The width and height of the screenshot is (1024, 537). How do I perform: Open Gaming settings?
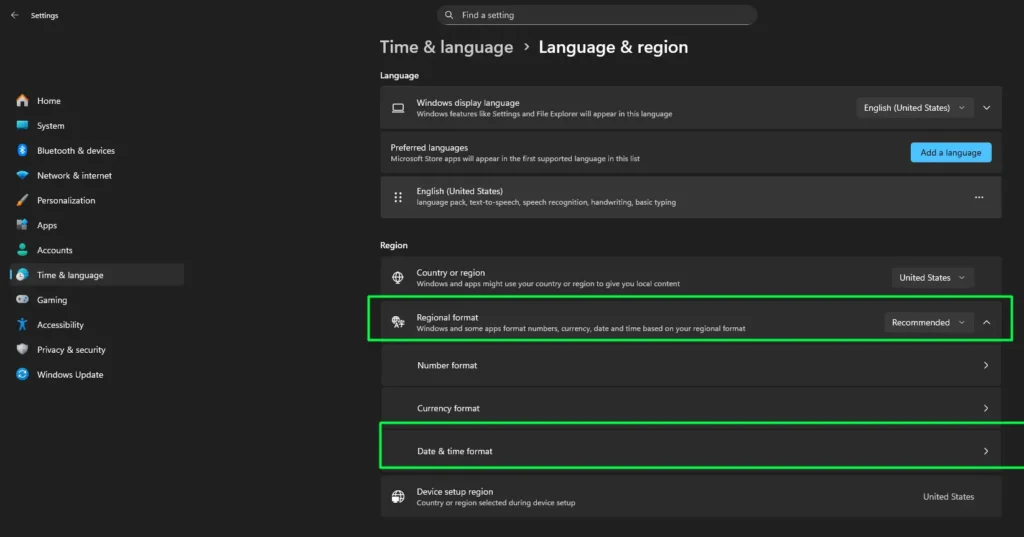(x=97, y=300)
